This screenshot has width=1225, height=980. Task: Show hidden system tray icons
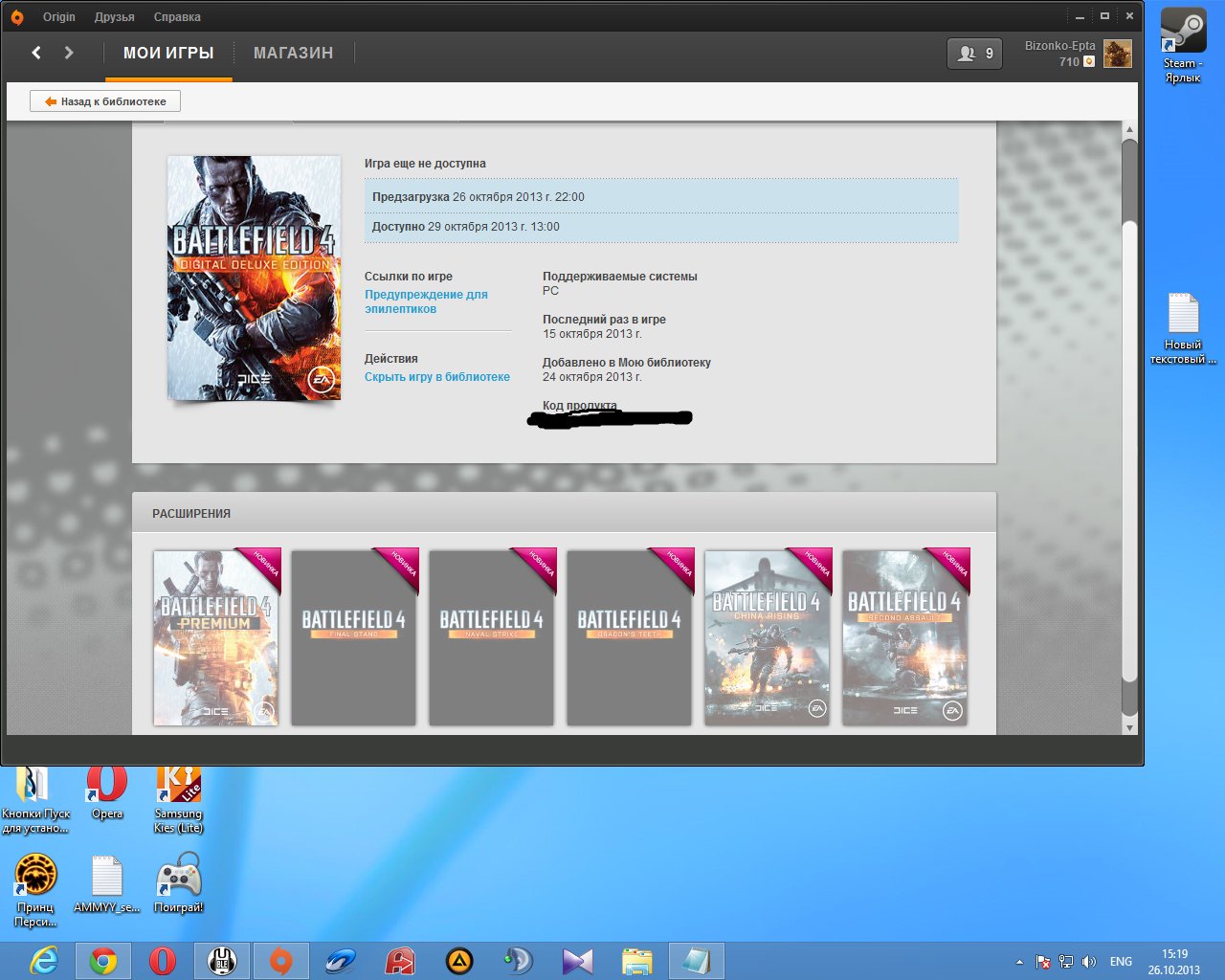tap(1019, 962)
